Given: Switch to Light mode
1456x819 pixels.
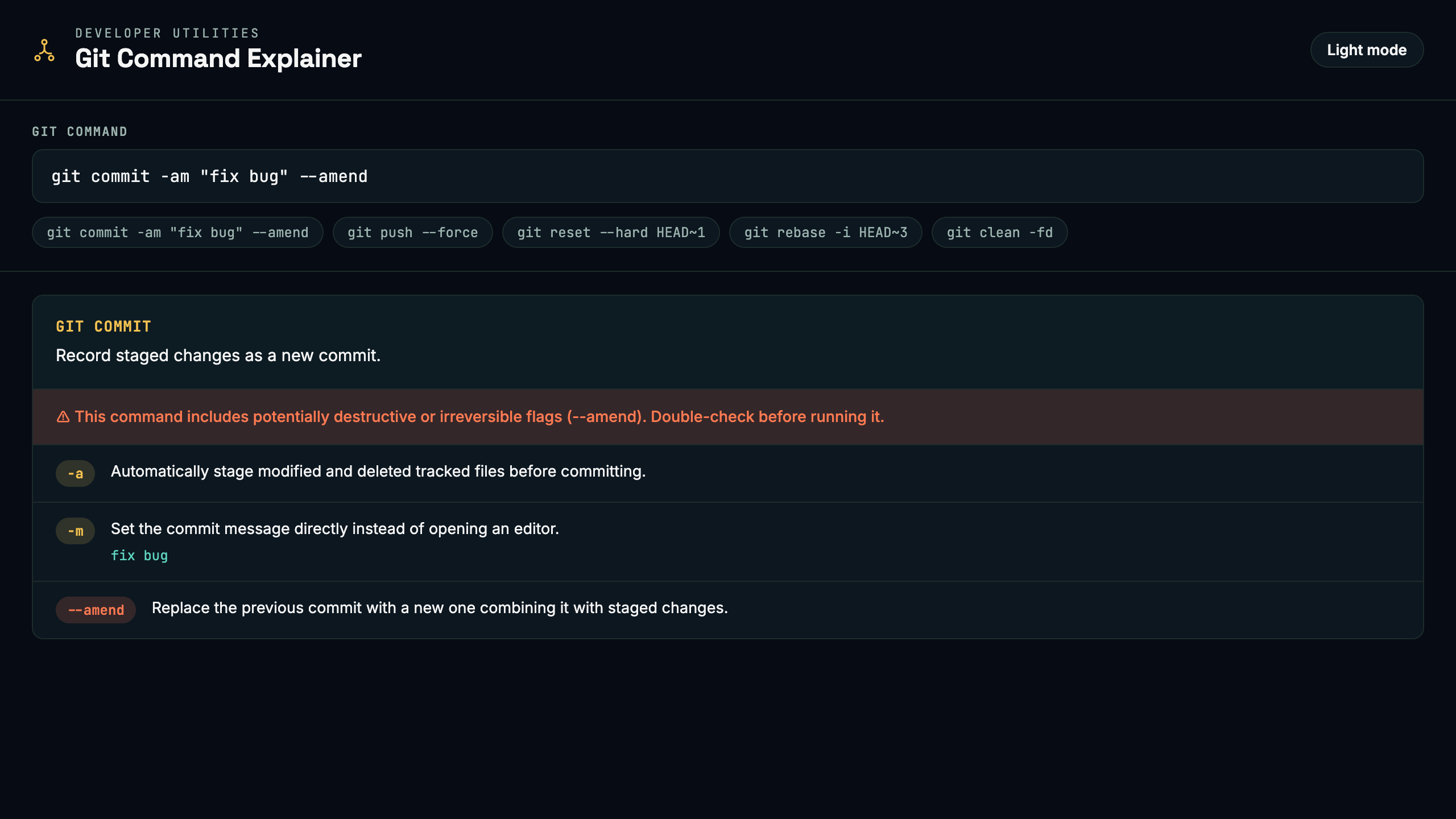Looking at the screenshot, I should click(1367, 50).
